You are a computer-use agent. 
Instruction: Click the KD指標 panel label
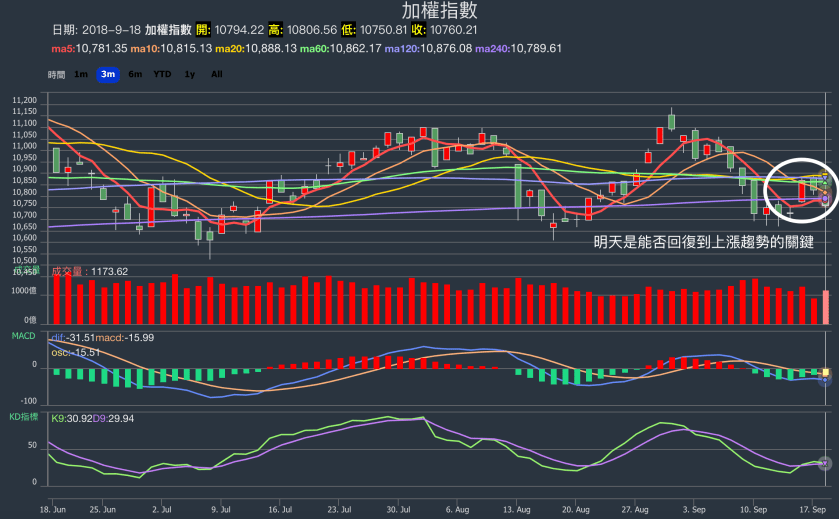pyautogui.click(x=23, y=415)
